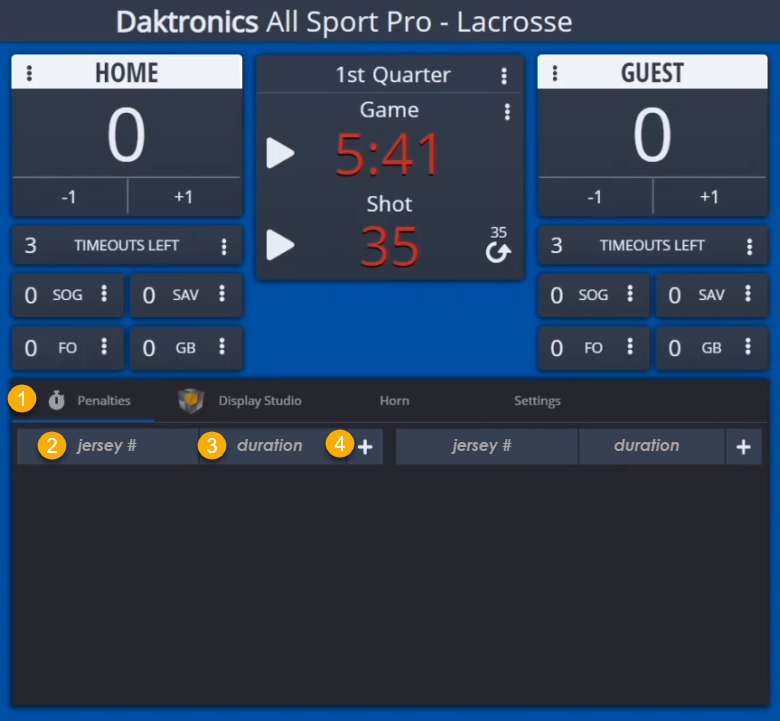
Task: Click the GUEST score value
Action: click(x=652, y=135)
